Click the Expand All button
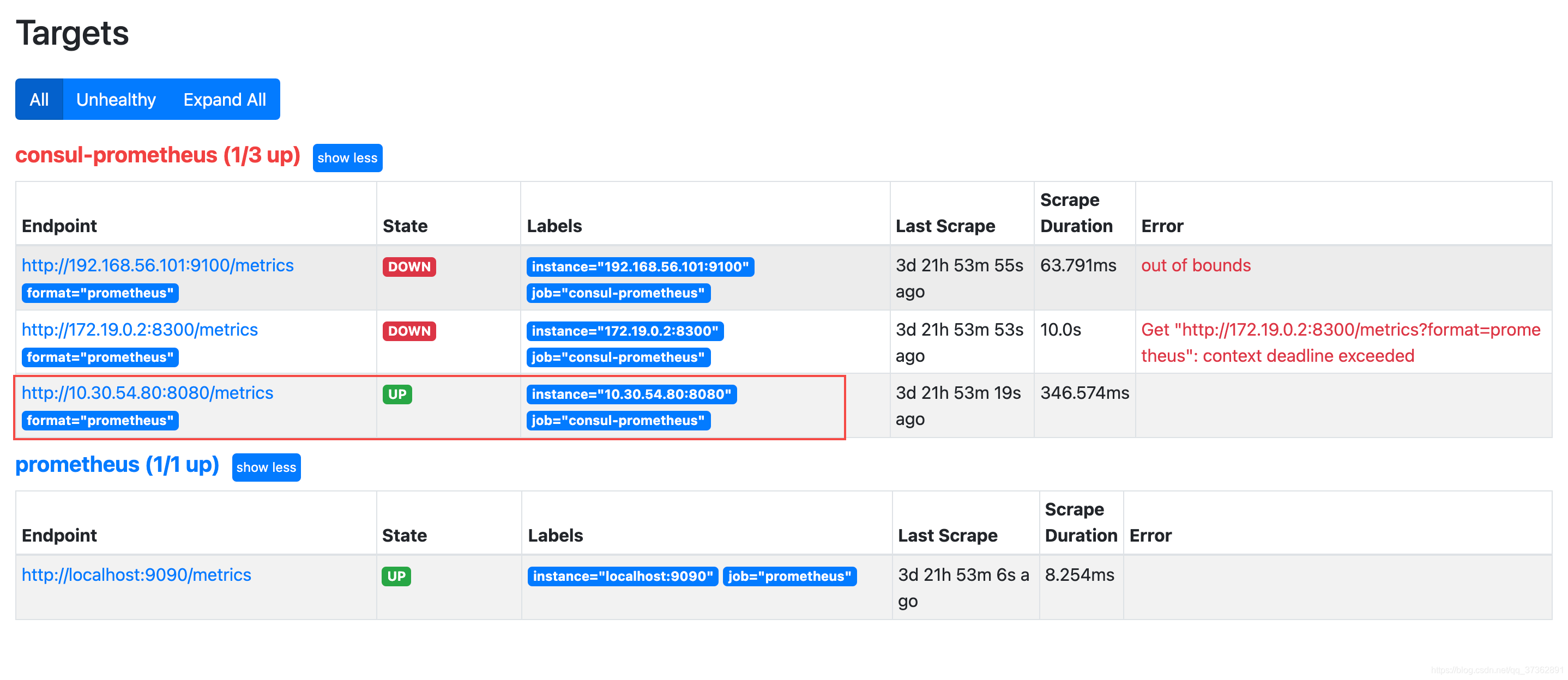 pyautogui.click(x=225, y=99)
